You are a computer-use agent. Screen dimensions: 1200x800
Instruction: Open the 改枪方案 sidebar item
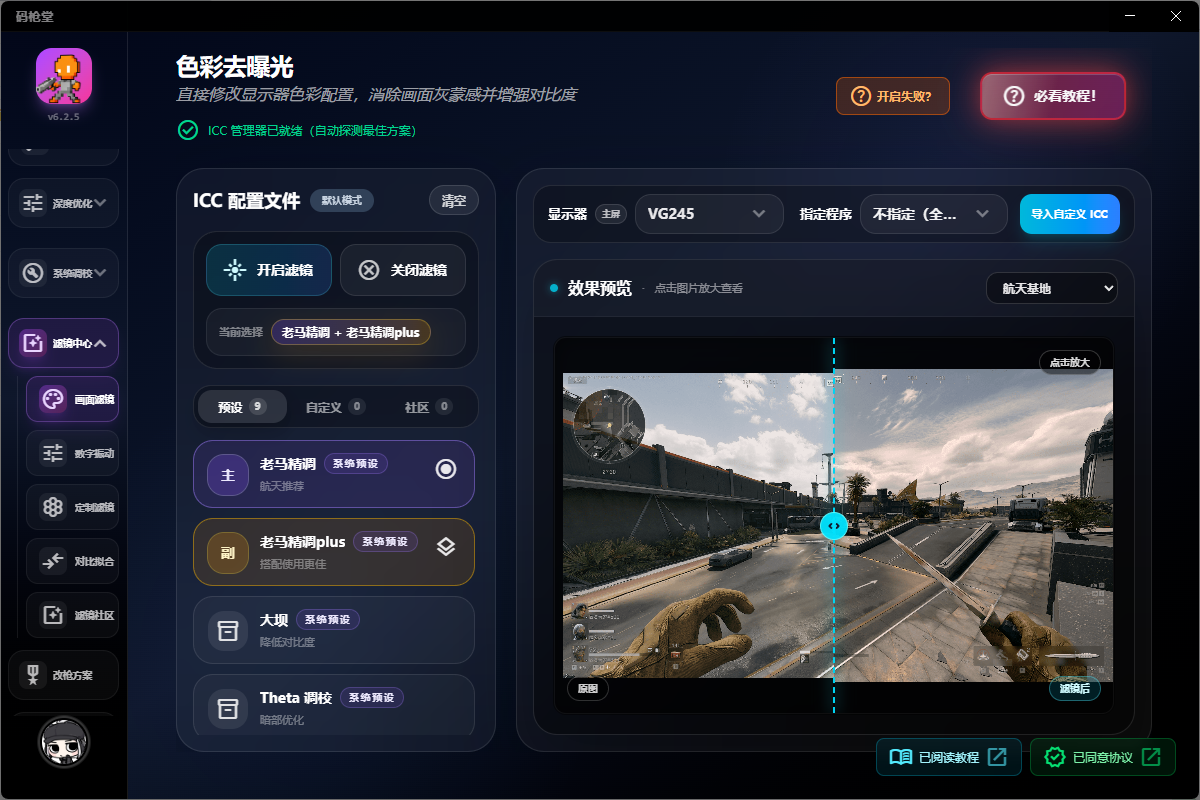pos(64,675)
